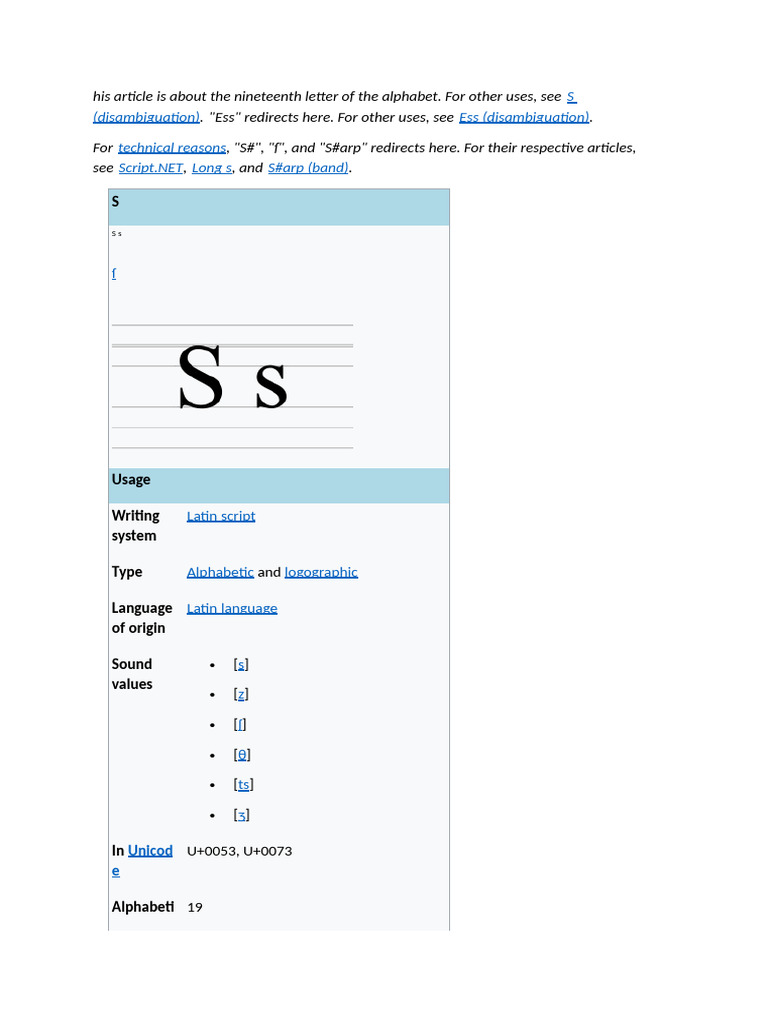Open the Ess (disambiguation) link

pyautogui.click(x=524, y=117)
